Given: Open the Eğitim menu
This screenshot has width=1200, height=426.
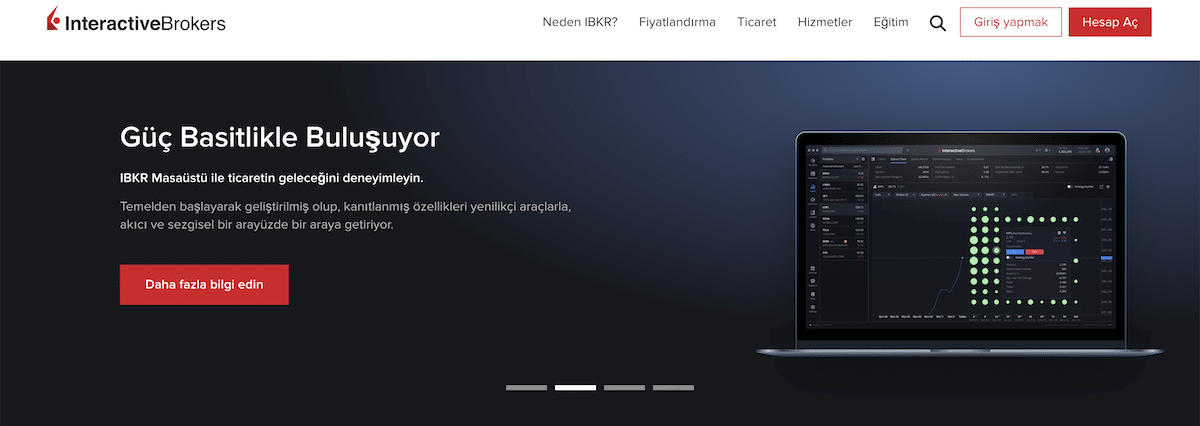Looking at the screenshot, I should pyautogui.click(x=891, y=22).
